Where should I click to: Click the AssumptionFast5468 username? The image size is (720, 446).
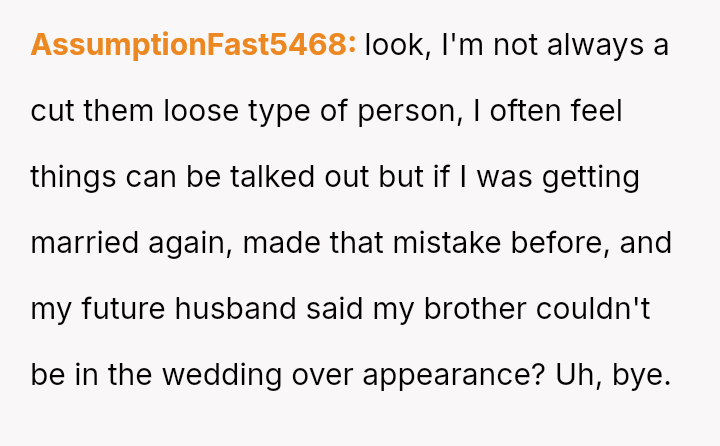pos(193,45)
